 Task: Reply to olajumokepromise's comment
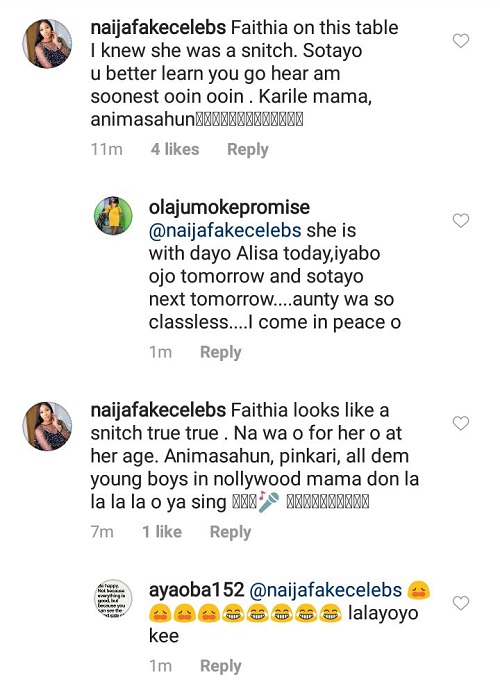(220, 352)
